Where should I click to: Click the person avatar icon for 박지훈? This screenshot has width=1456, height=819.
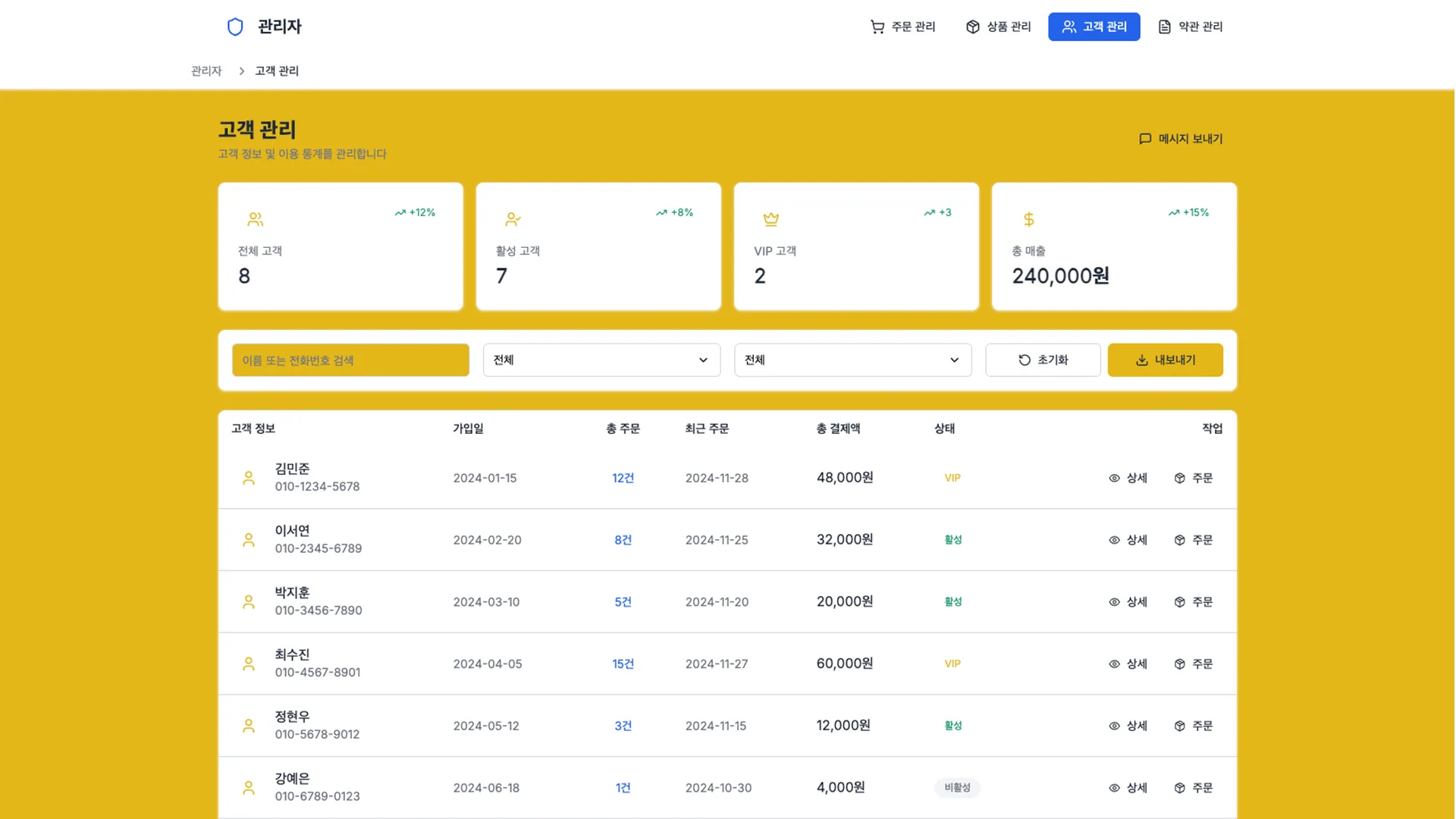click(x=249, y=602)
